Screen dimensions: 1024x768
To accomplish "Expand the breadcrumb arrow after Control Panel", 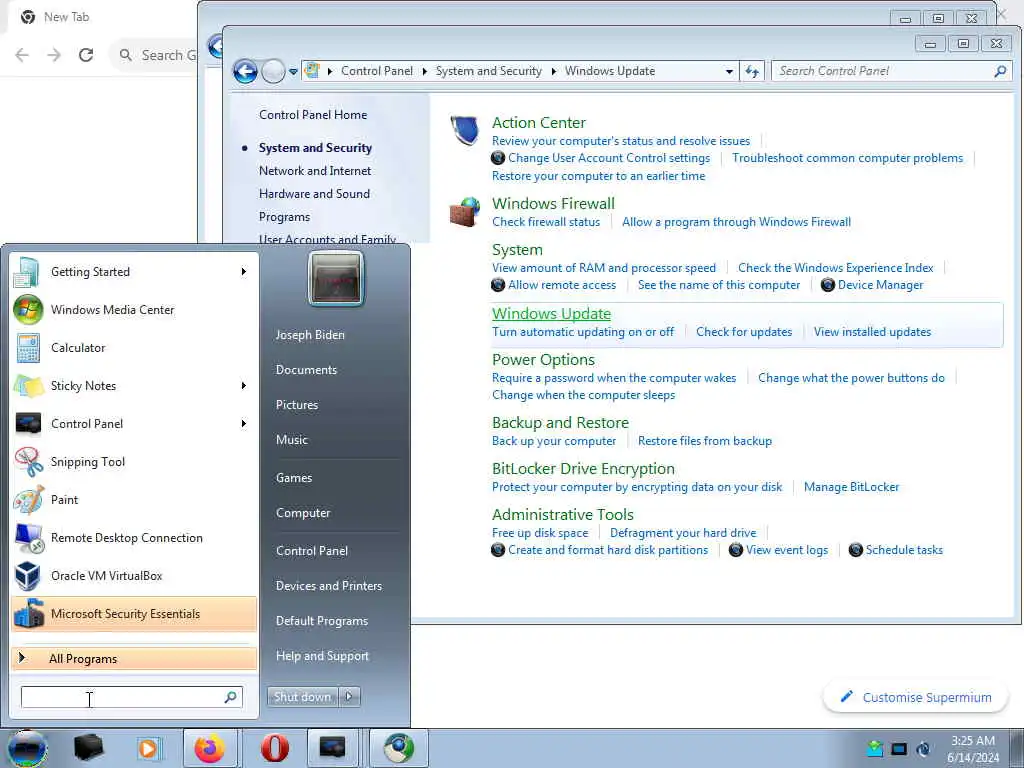I will click(x=424, y=71).
